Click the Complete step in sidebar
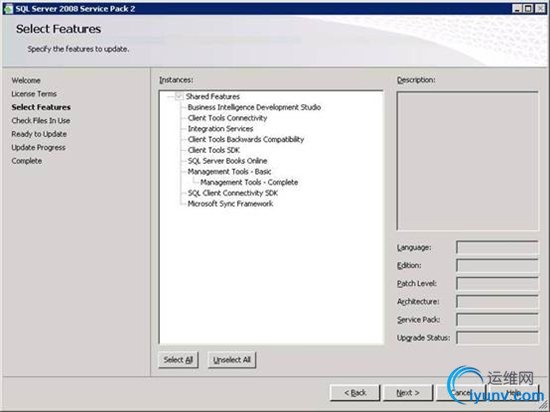Viewport: 550px width, 412px height. click(27, 161)
